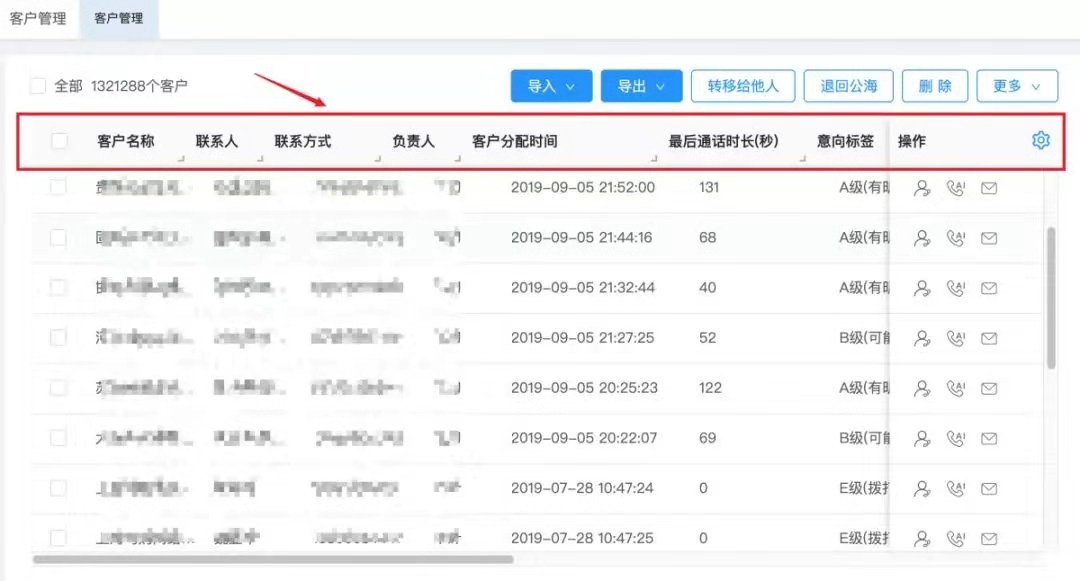This screenshot has height=581, width=1080.
Task: Click AI call icon in the 20:22:07 row
Action: 955,439
